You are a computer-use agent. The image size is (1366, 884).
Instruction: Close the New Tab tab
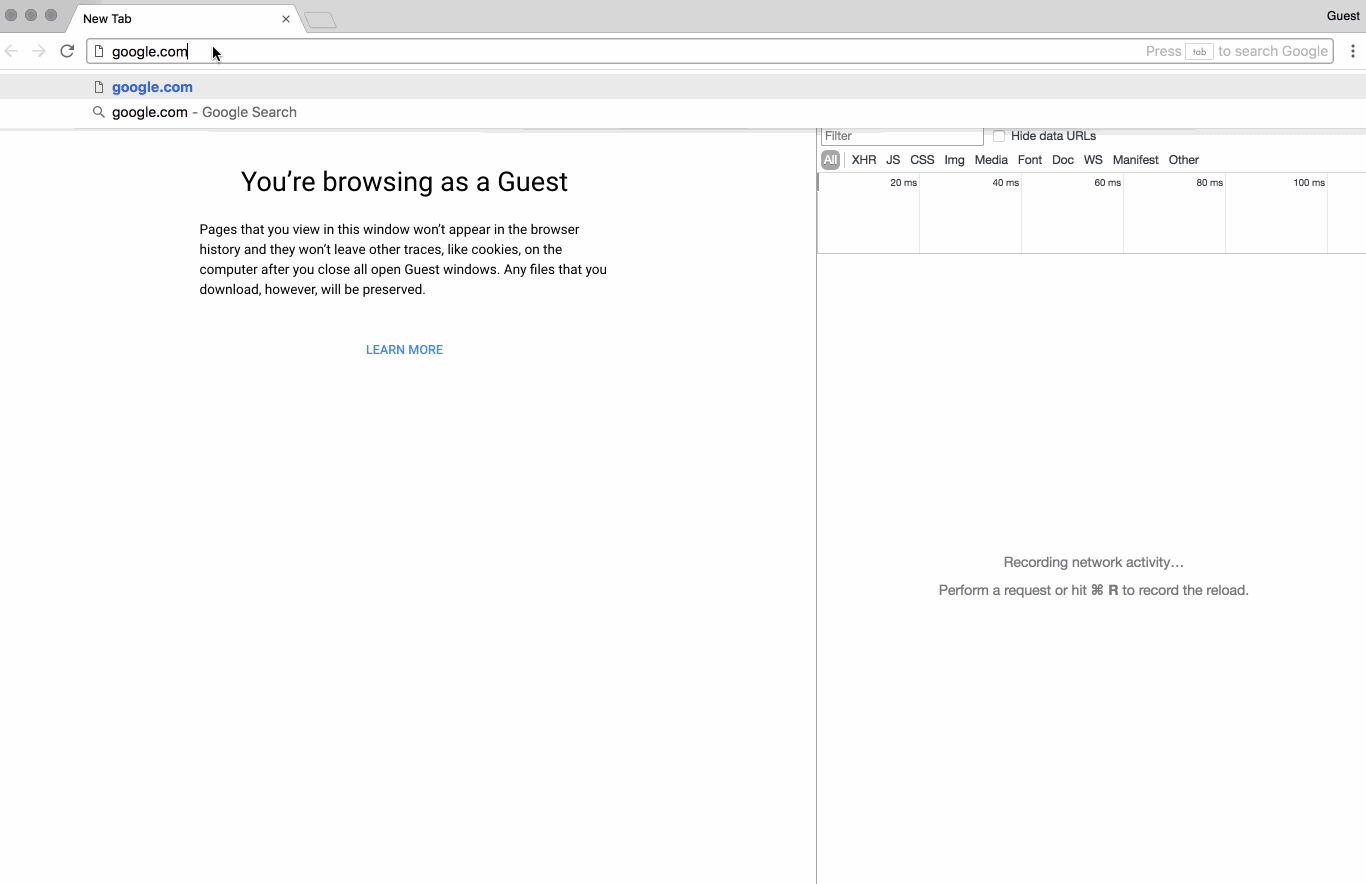click(286, 19)
